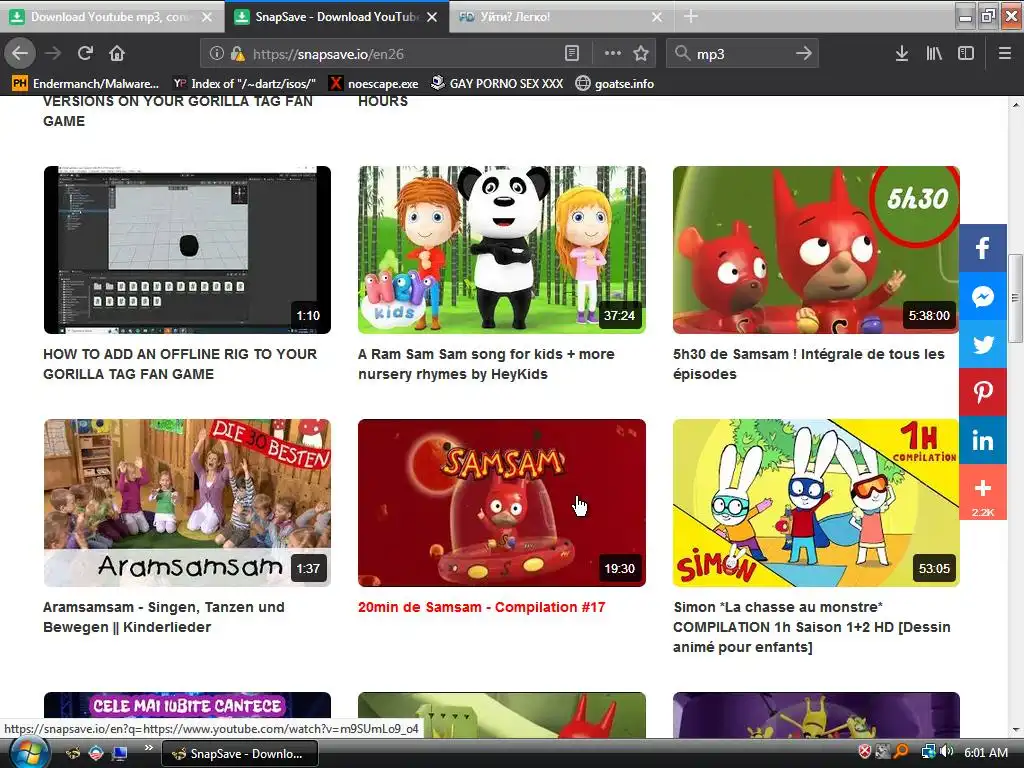This screenshot has height=768, width=1024.
Task: Share on LinkedIn sidebar icon
Action: [x=983, y=441]
